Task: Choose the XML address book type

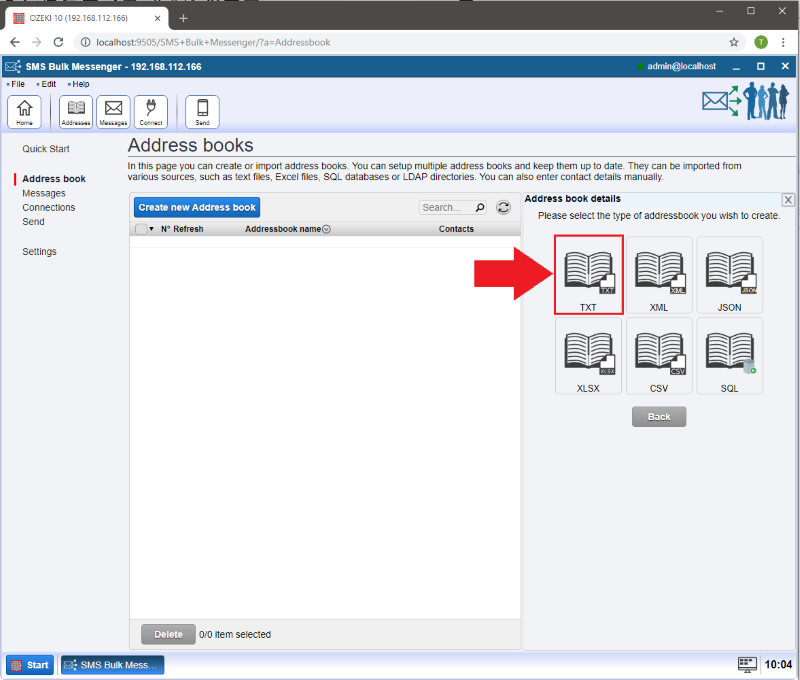Action: point(658,276)
